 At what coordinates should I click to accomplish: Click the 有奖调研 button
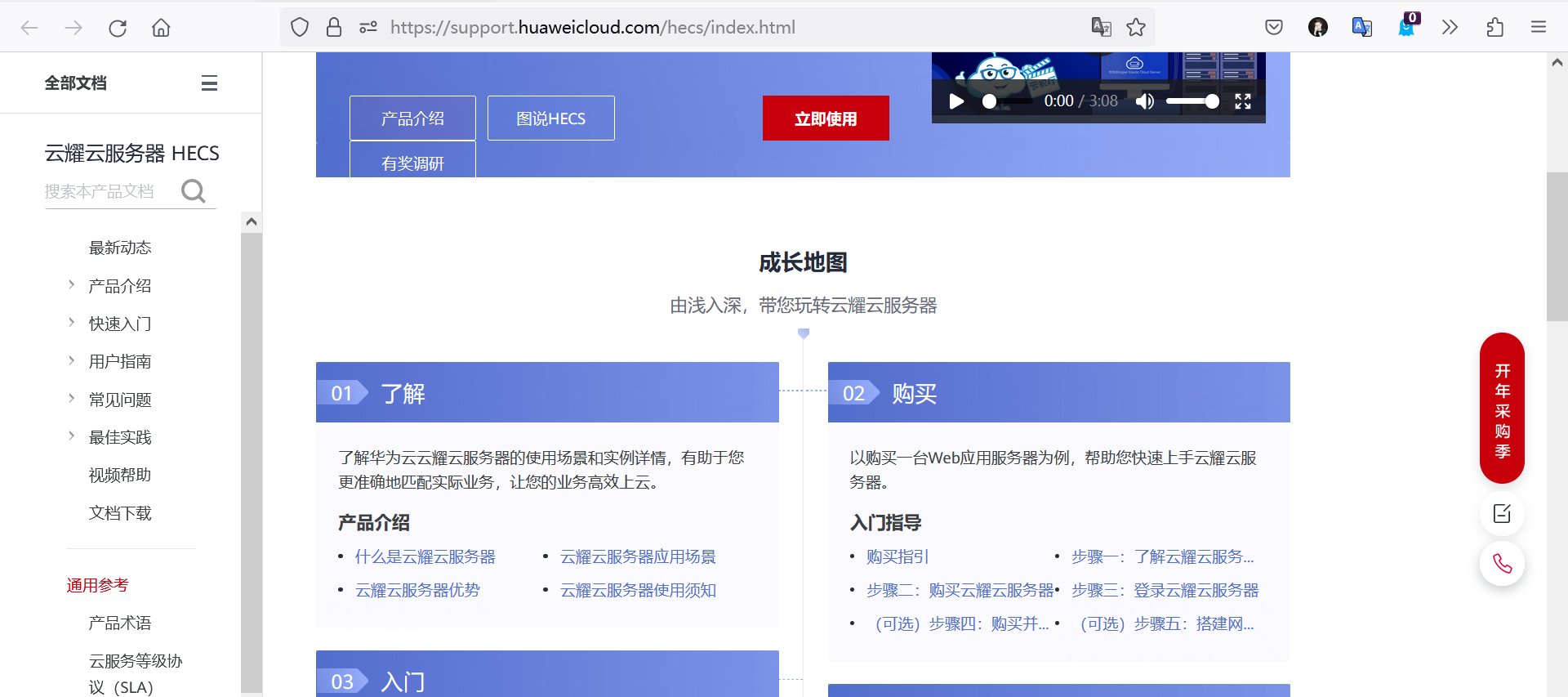(x=412, y=159)
